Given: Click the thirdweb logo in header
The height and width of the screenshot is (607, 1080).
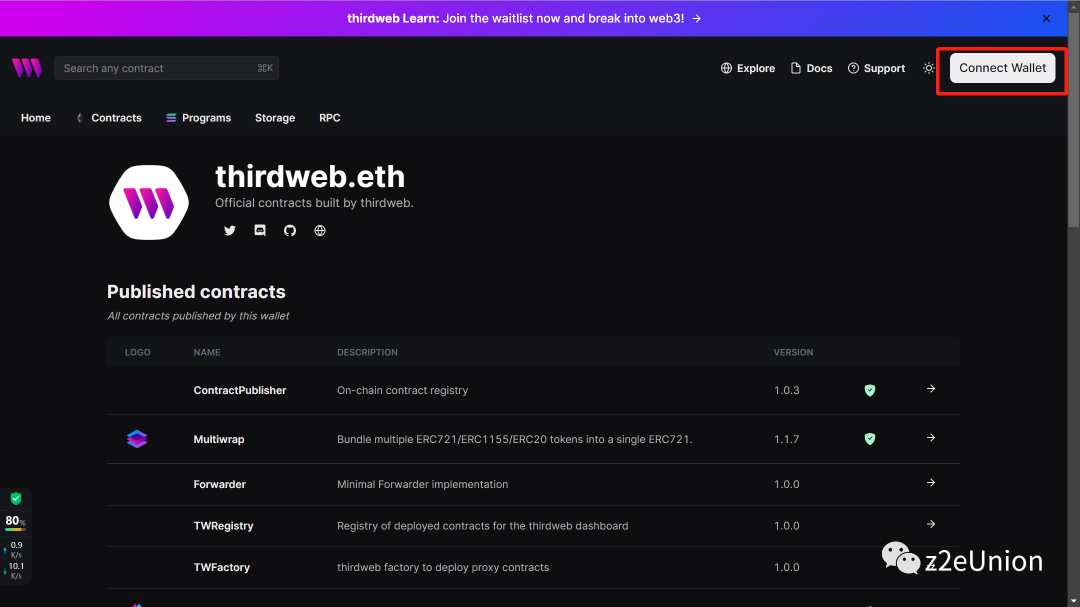Looking at the screenshot, I should [27, 68].
